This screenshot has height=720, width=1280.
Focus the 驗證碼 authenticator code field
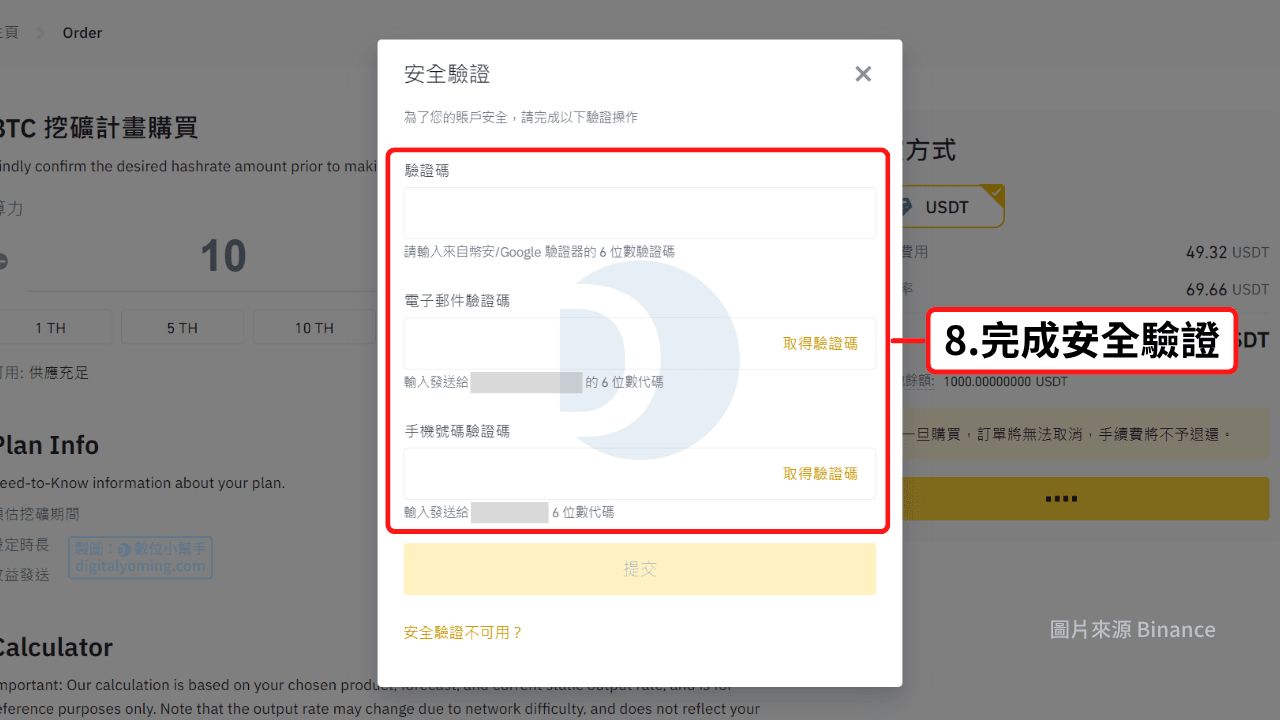click(x=640, y=213)
